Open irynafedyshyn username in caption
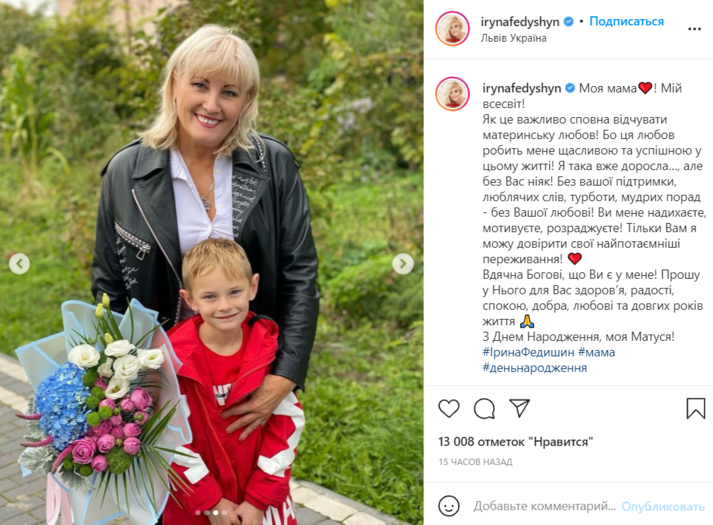The width and height of the screenshot is (713, 525). coord(522,88)
